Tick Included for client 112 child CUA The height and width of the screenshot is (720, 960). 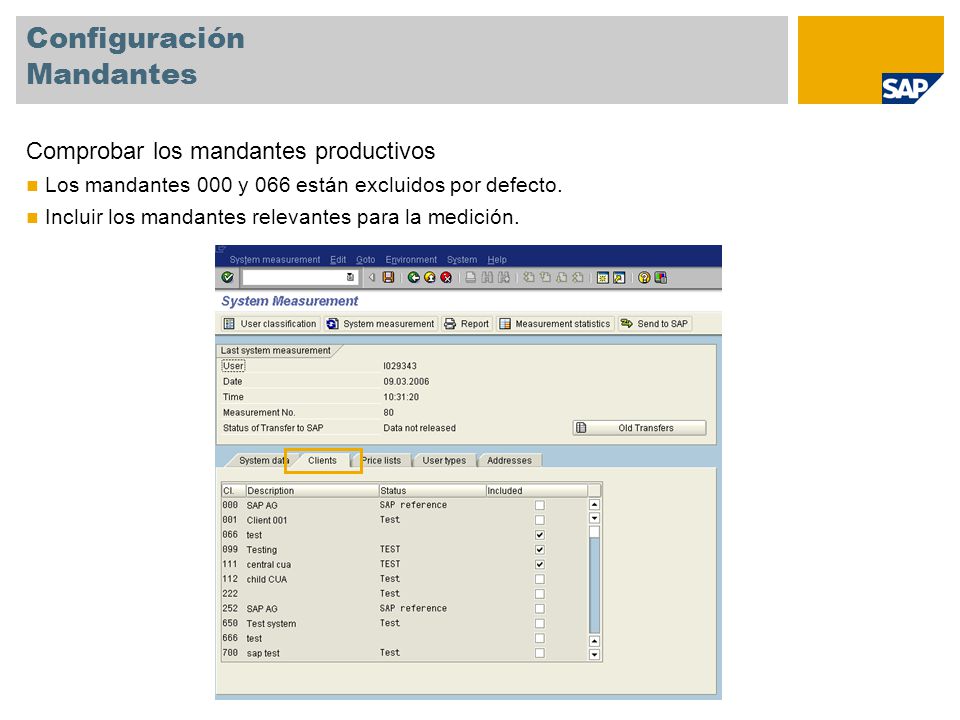(539, 579)
